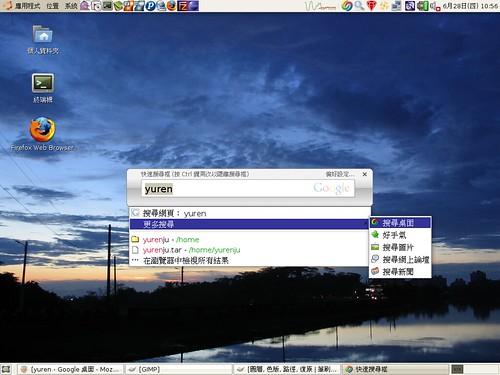The height and width of the screenshot is (375, 500).
Task: Launch Firefox from the top panel launcher
Action: [171, 5]
